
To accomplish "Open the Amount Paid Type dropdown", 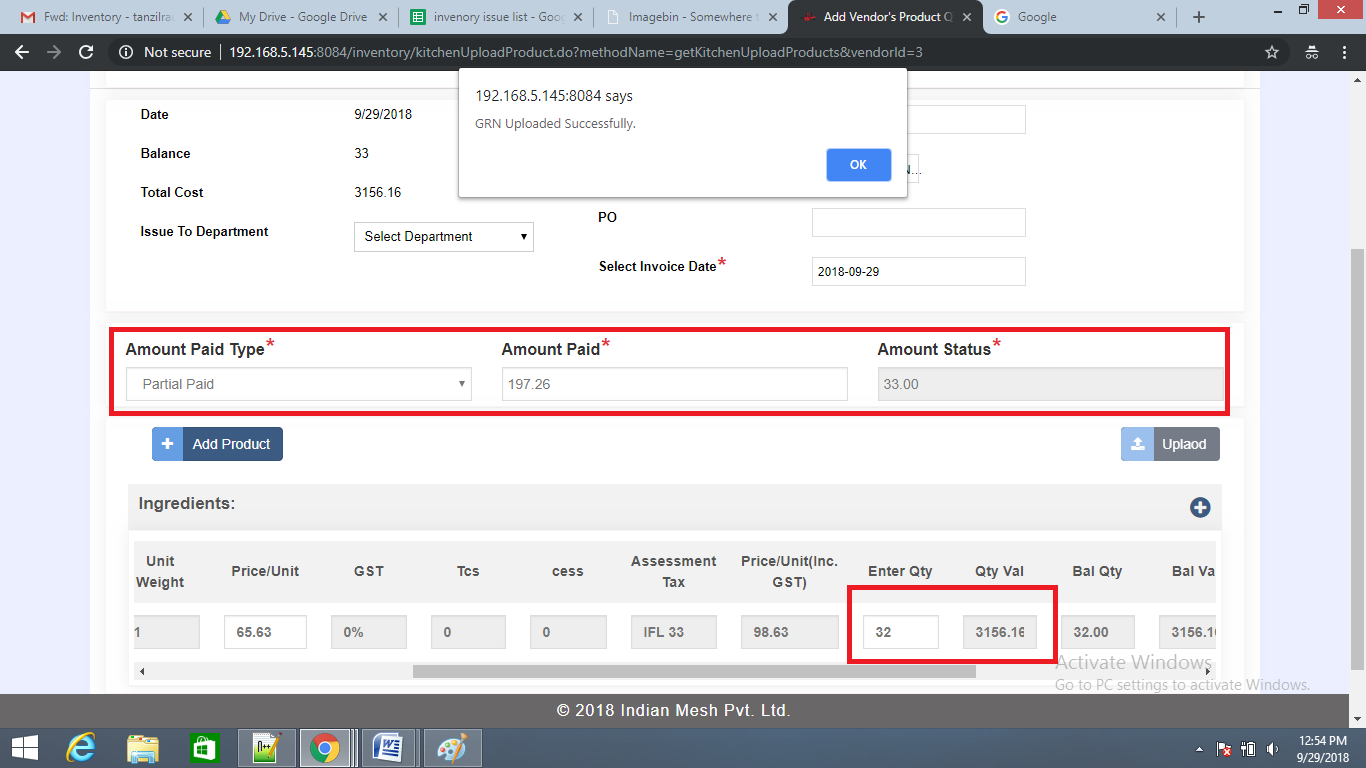I will (299, 384).
